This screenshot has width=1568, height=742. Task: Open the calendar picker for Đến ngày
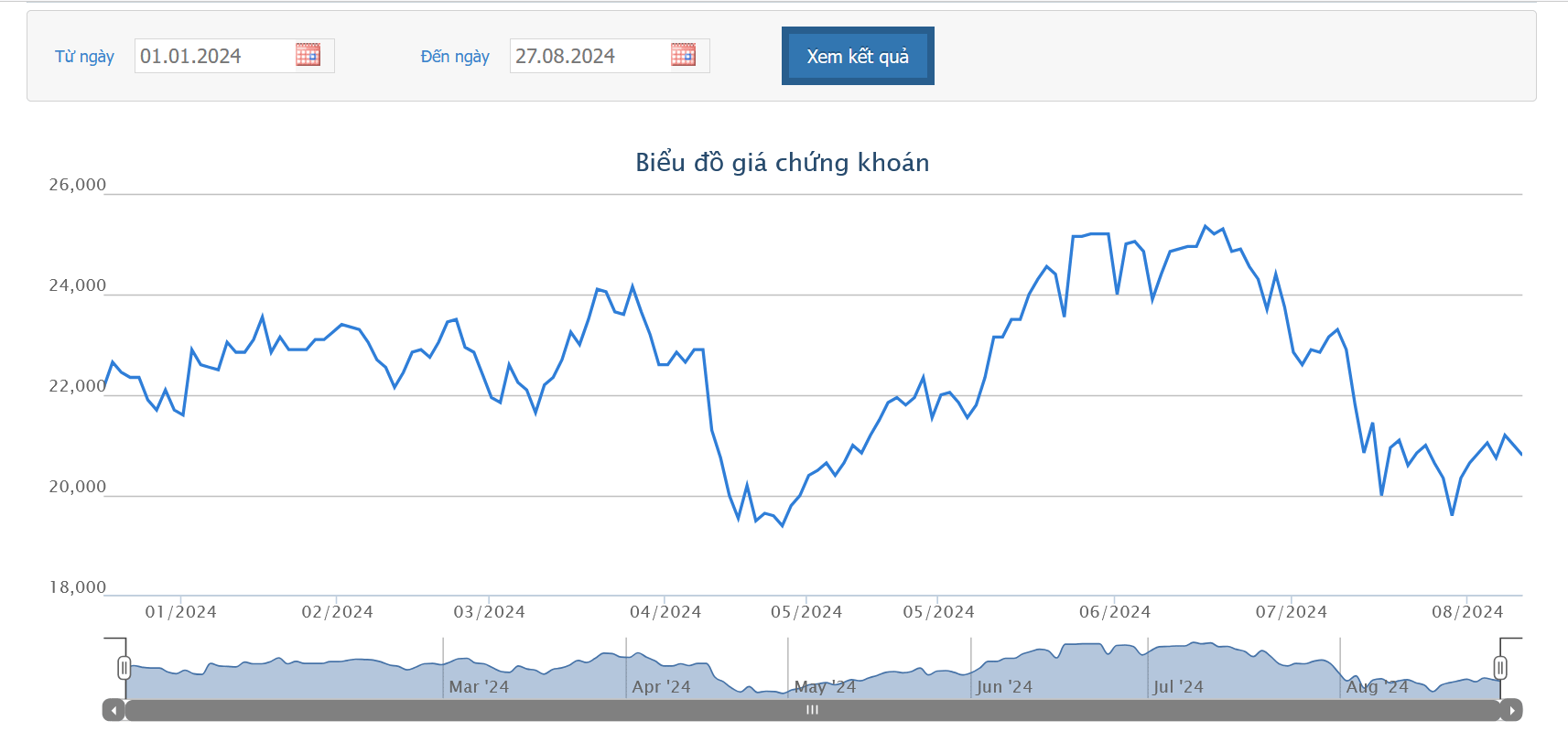click(x=683, y=55)
